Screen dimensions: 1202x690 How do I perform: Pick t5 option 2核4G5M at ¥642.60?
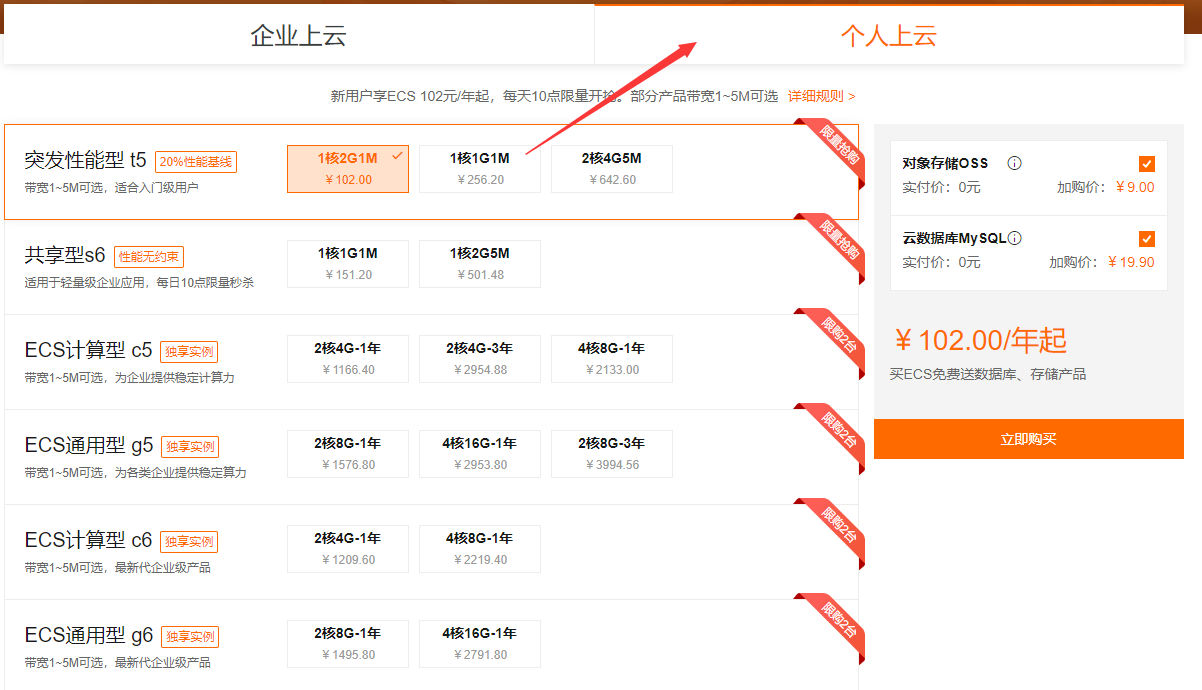coord(612,169)
